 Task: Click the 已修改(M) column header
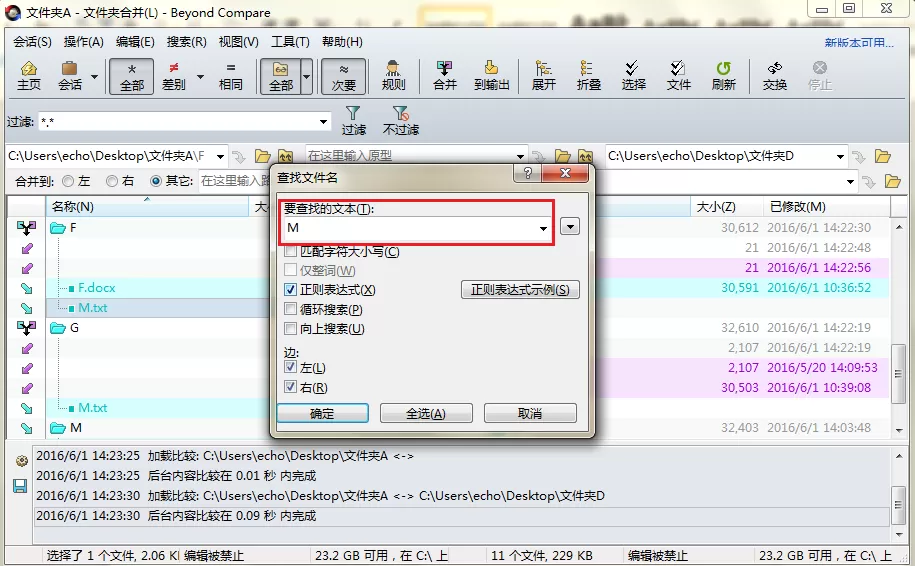pos(826,207)
